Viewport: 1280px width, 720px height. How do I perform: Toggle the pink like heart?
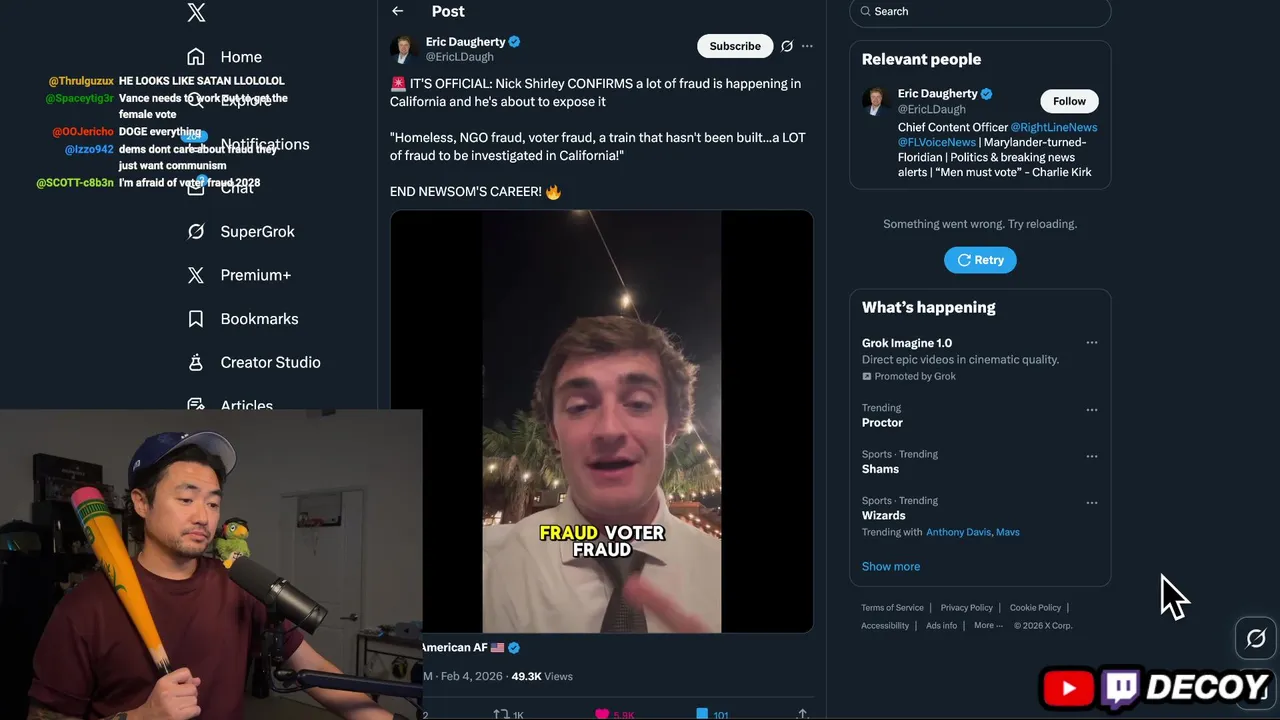602,714
